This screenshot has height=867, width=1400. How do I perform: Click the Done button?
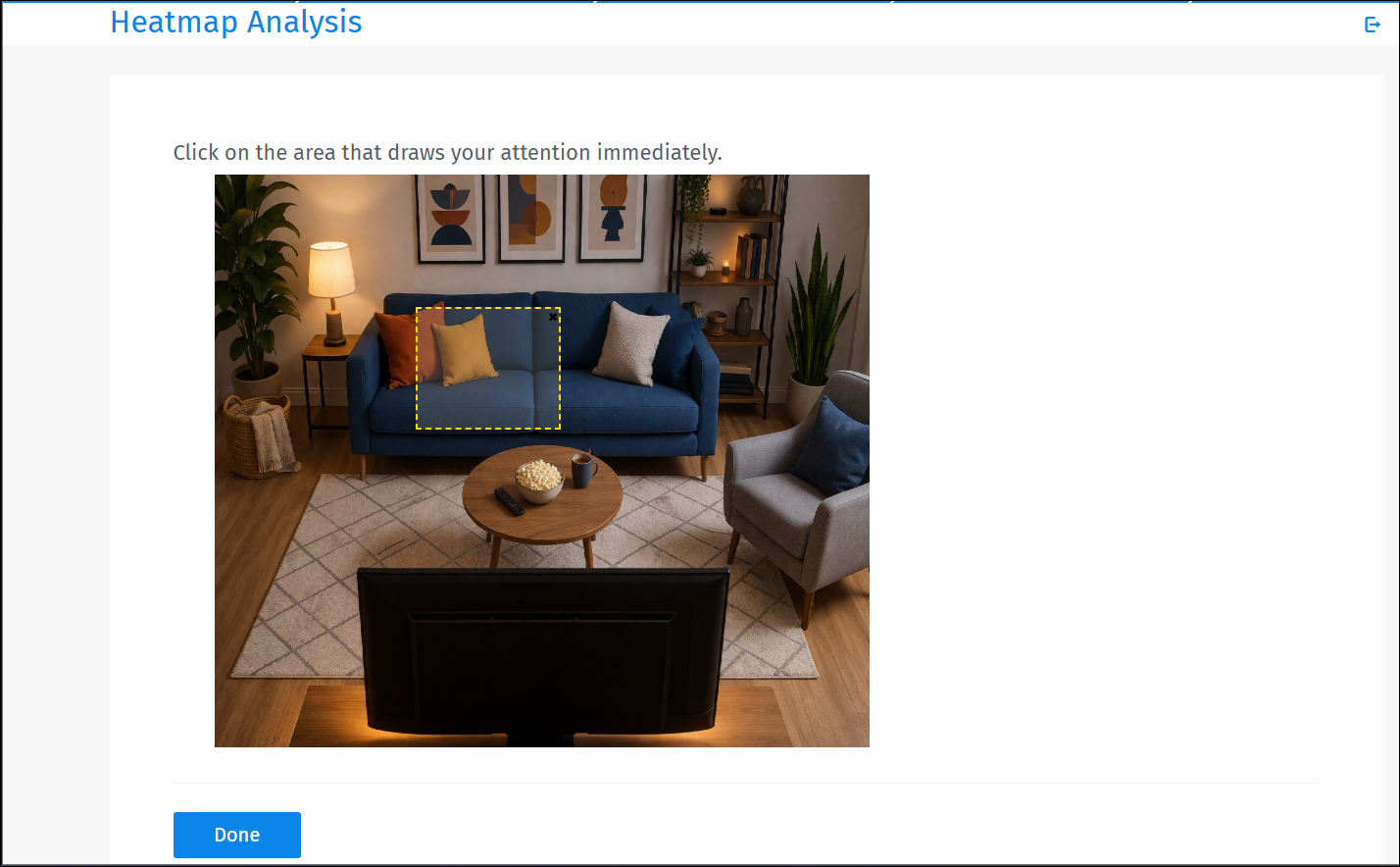click(x=236, y=835)
